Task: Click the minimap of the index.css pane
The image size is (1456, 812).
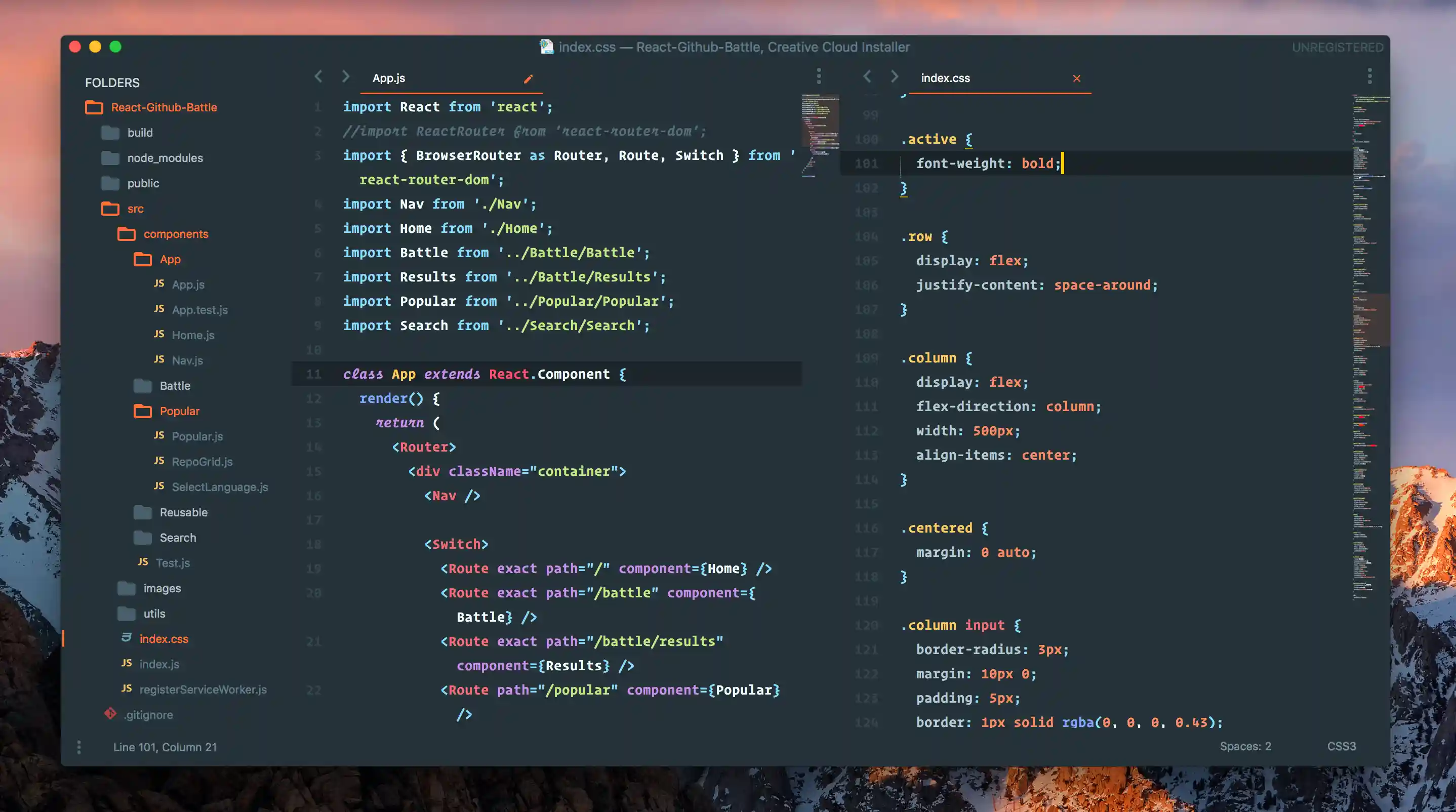Action: (1368, 339)
